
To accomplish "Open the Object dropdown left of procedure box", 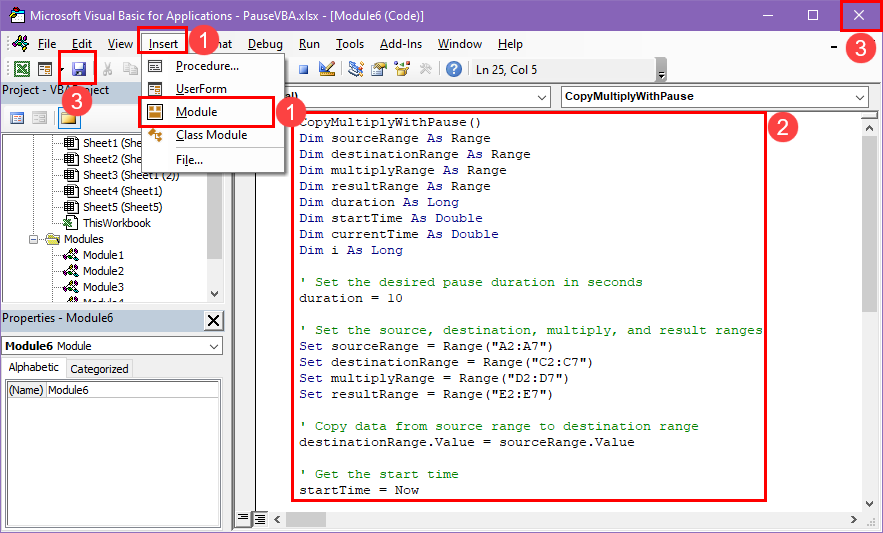I will [541, 97].
